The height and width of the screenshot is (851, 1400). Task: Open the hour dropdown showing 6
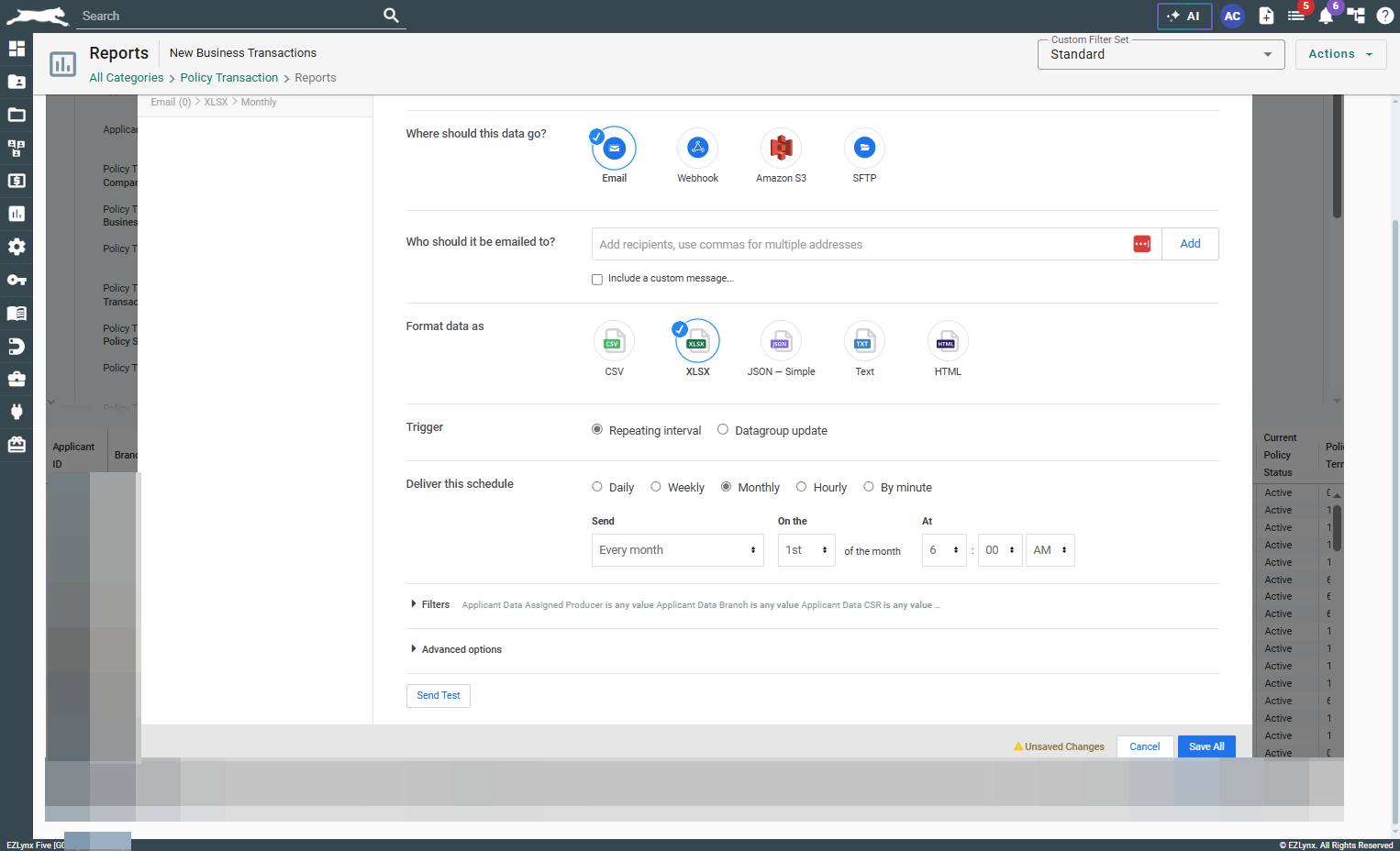(944, 550)
